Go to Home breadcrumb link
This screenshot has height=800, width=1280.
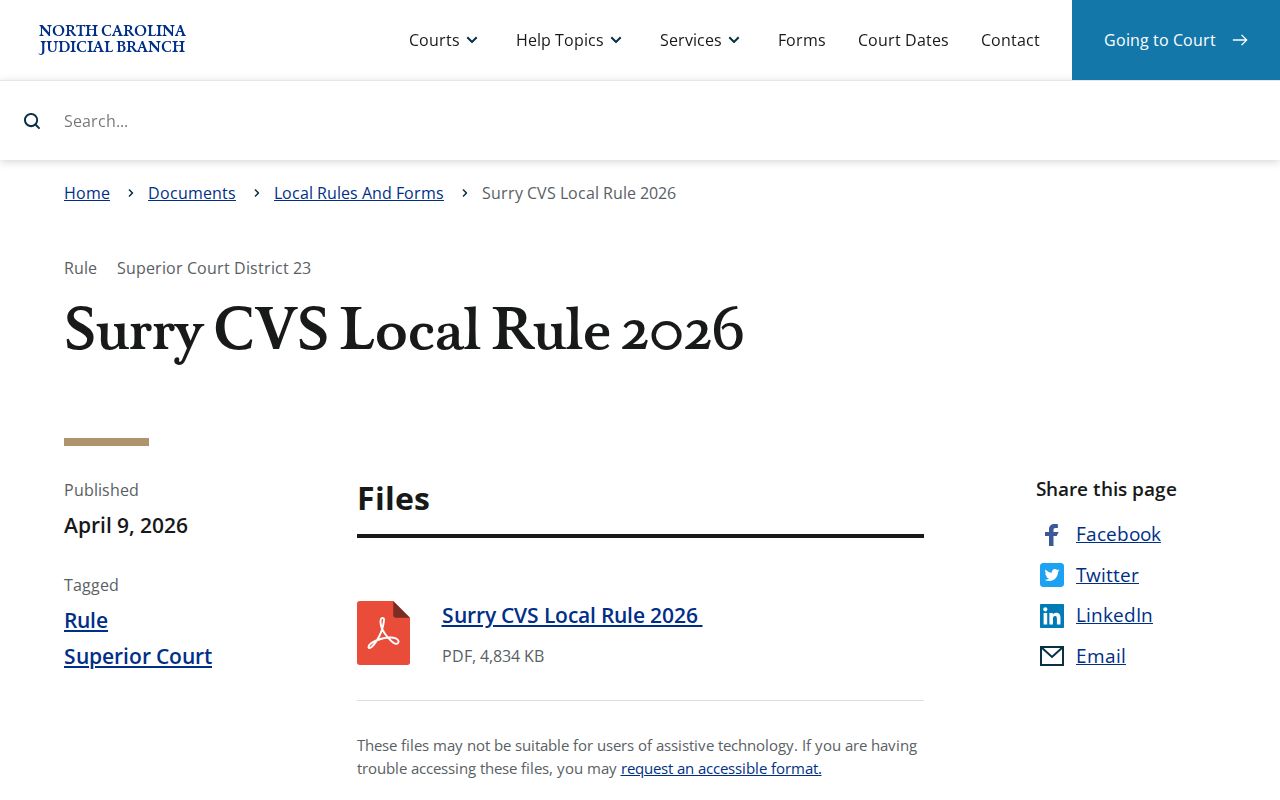click(87, 193)
